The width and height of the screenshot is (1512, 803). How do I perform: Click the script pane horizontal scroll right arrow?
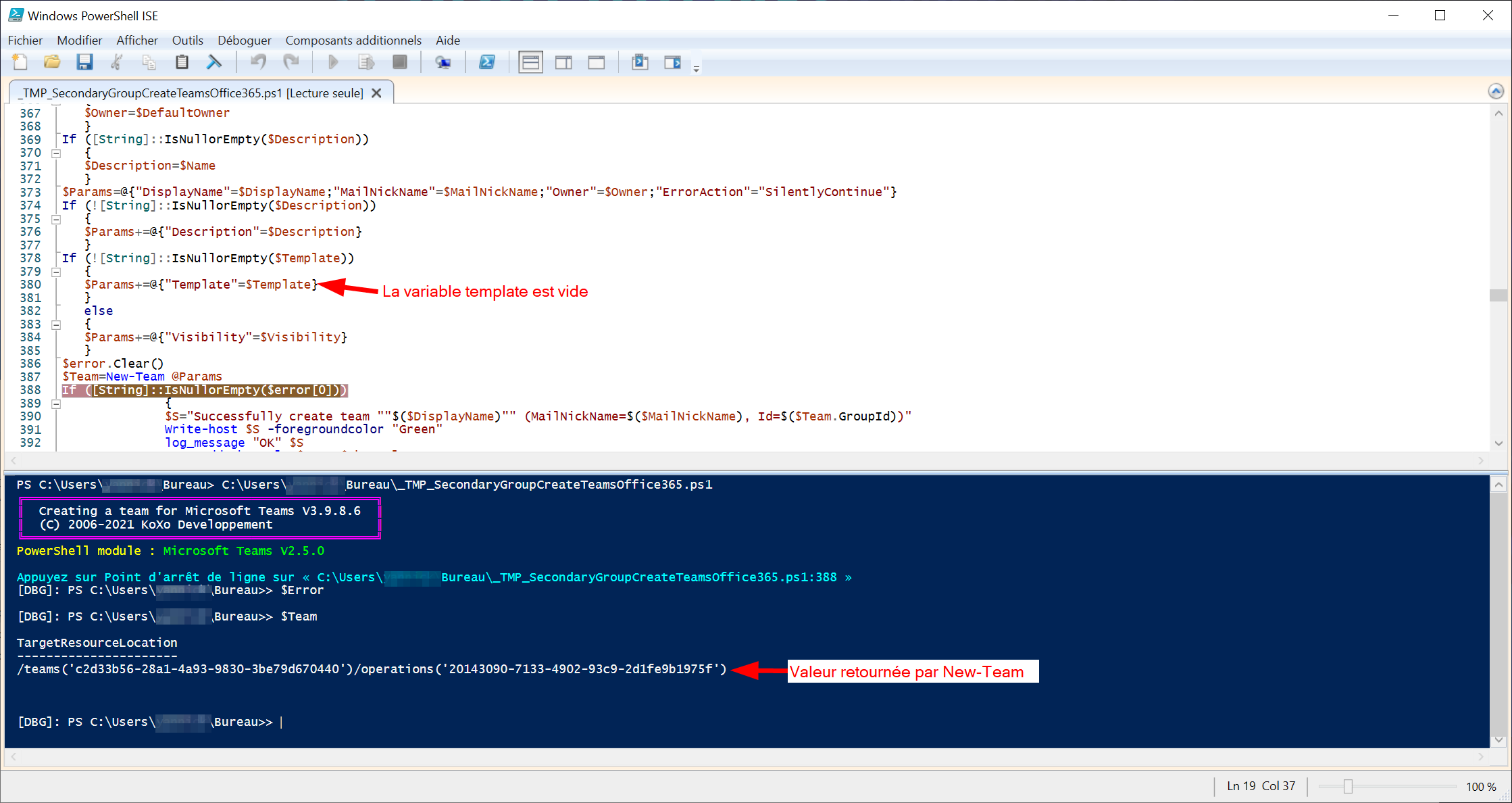click(1481, 460)
